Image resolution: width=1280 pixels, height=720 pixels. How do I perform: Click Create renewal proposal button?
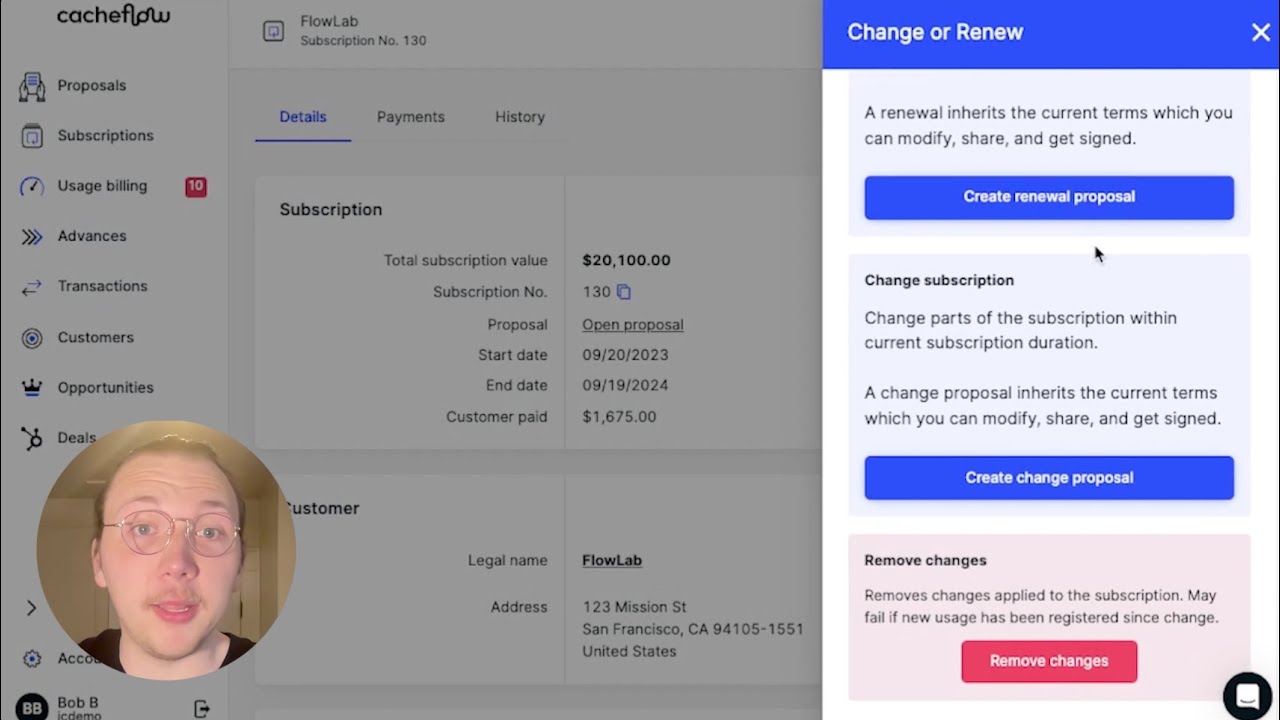click(x=1049, y=197)
